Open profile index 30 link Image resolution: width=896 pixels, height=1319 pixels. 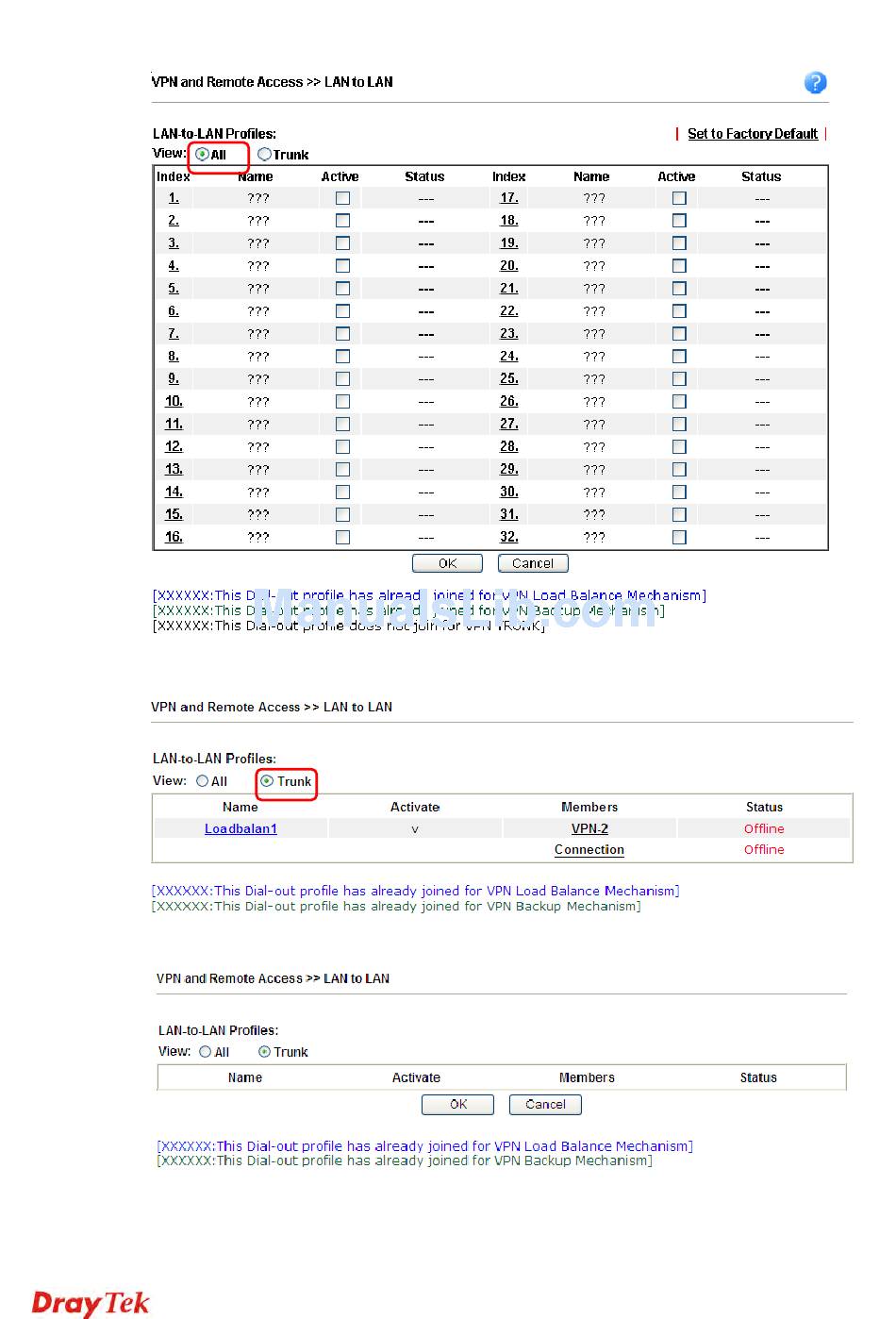[509, 492]
